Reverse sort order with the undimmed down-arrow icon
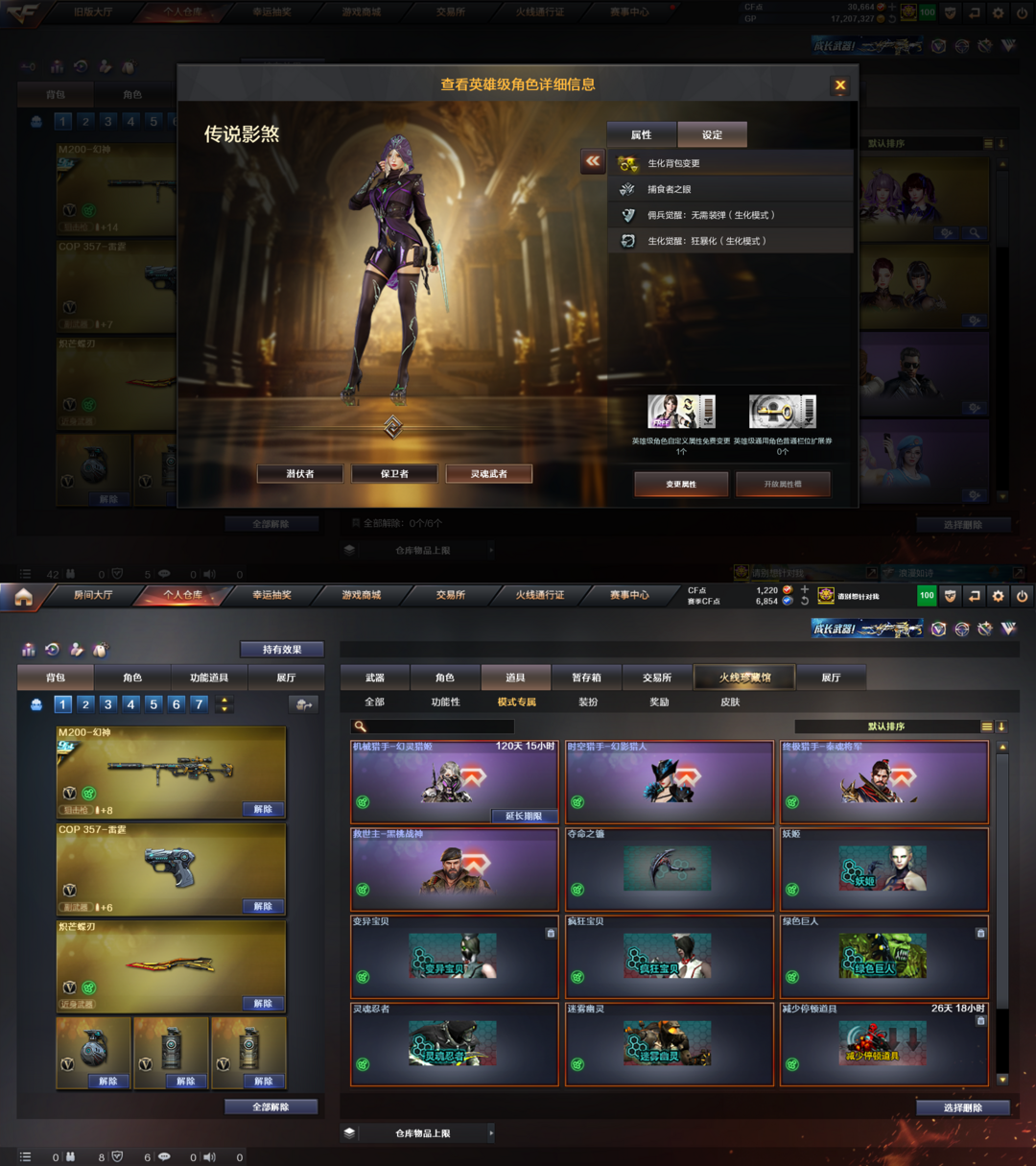The width and height of the screenshot is (1036, 1166). pos(1001,726)
